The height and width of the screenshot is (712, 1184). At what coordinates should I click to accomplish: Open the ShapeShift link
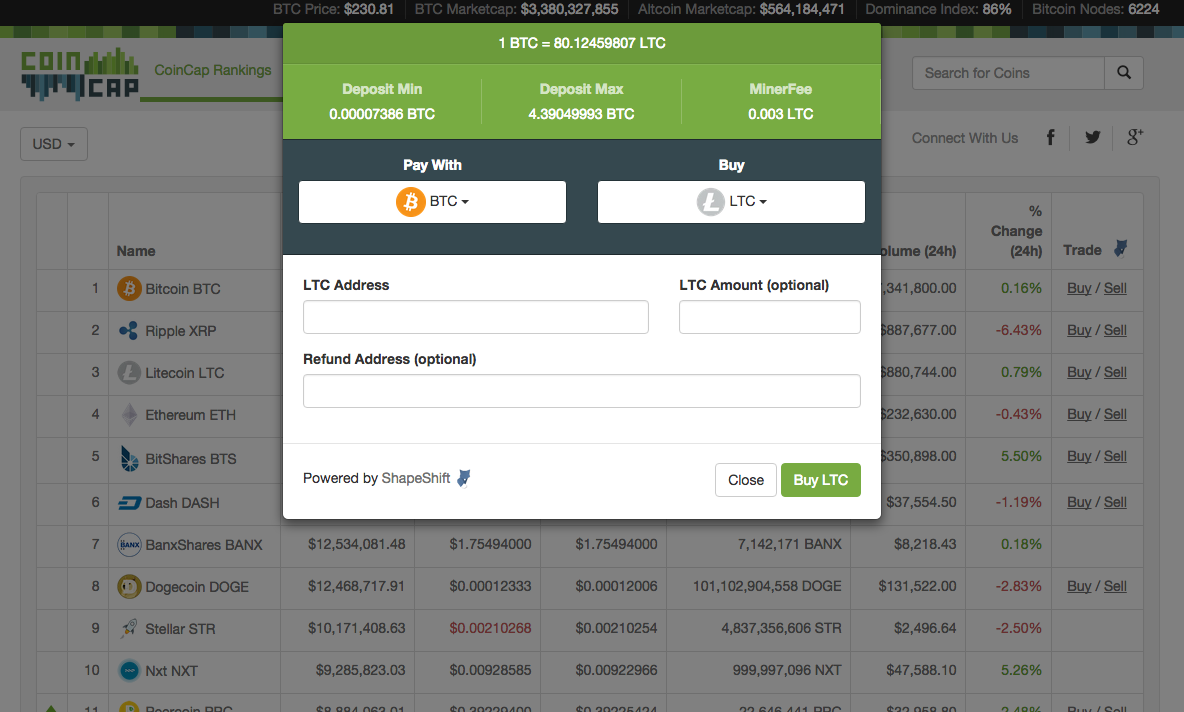(x=415, y=478)
